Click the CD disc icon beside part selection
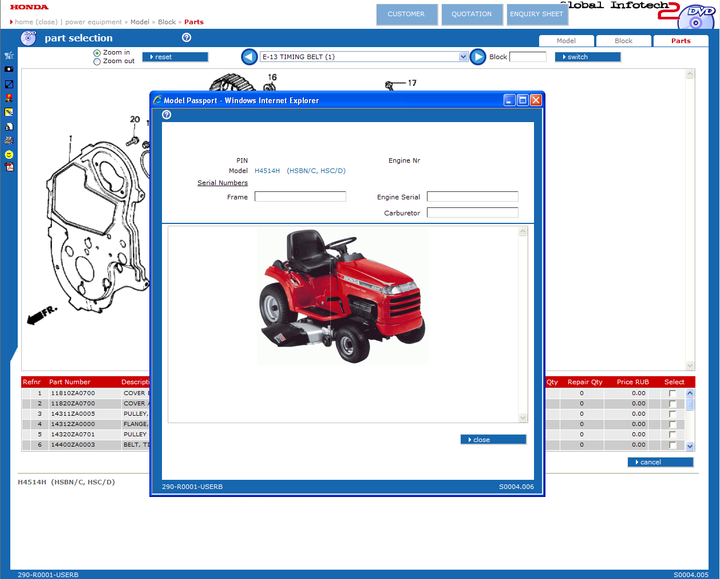Viewport: 720px width, 579px height. [x=28, y=38]
